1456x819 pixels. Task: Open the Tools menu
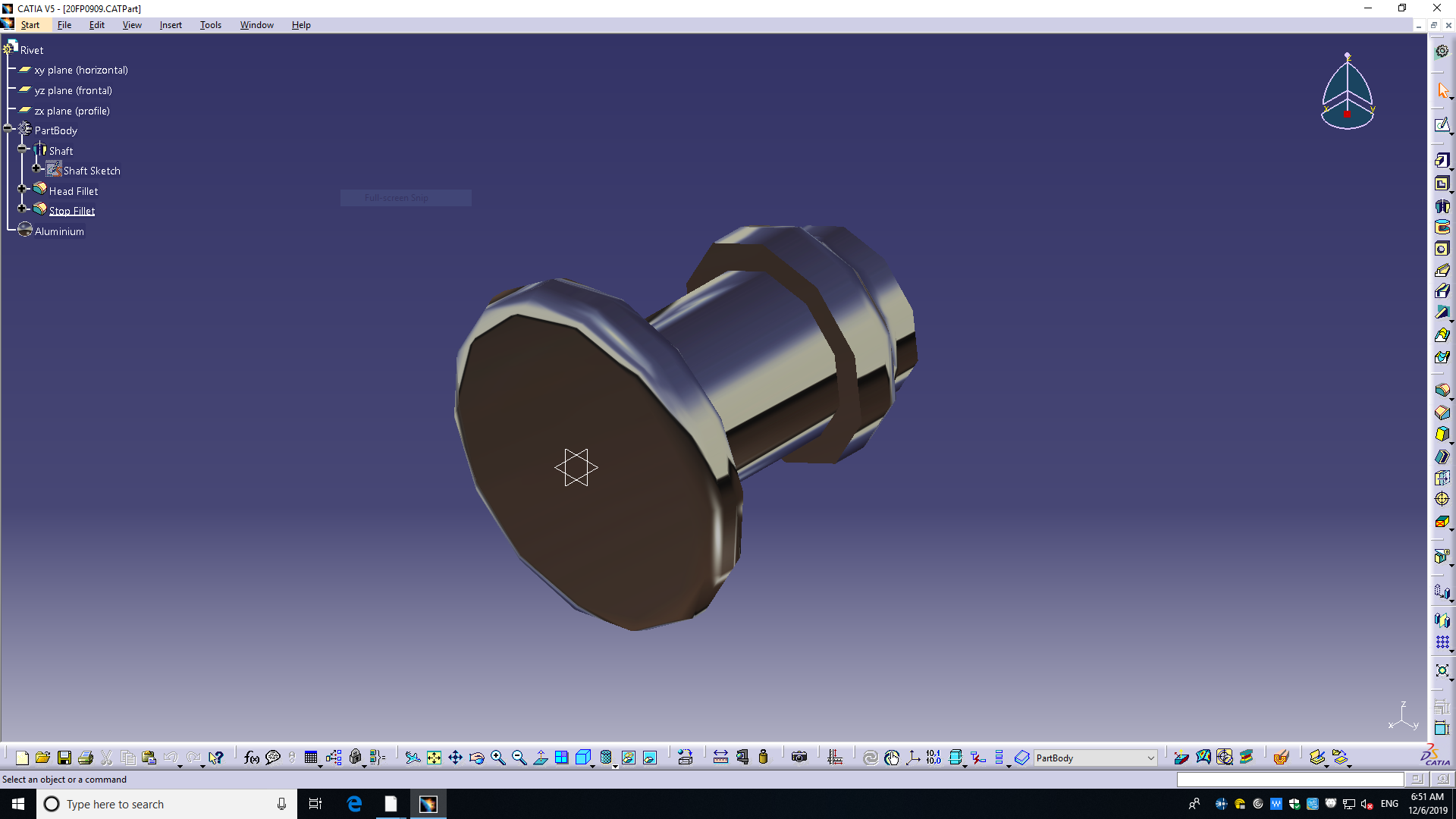(x=210, y=25)
